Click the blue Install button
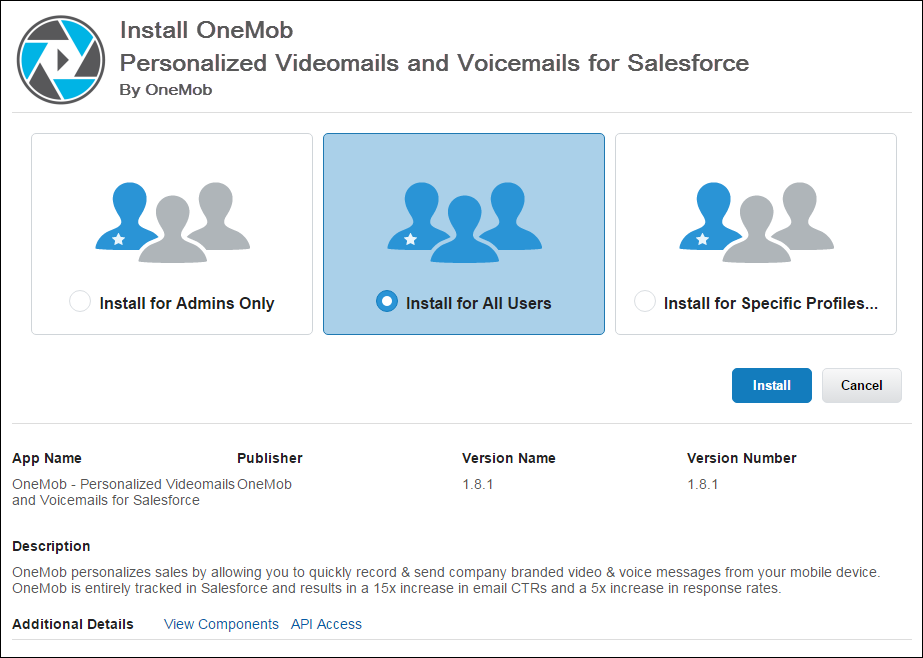Viewport: 923px width, 658px height. point(772,386)
